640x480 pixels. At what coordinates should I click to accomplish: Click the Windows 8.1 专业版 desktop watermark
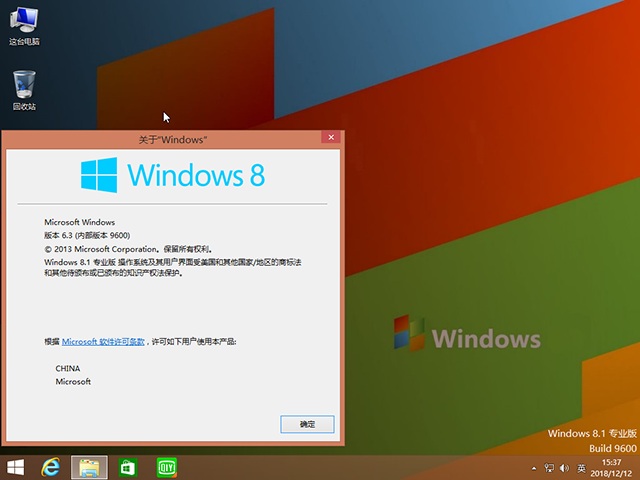pyautogui.click(x=592, y=433)
